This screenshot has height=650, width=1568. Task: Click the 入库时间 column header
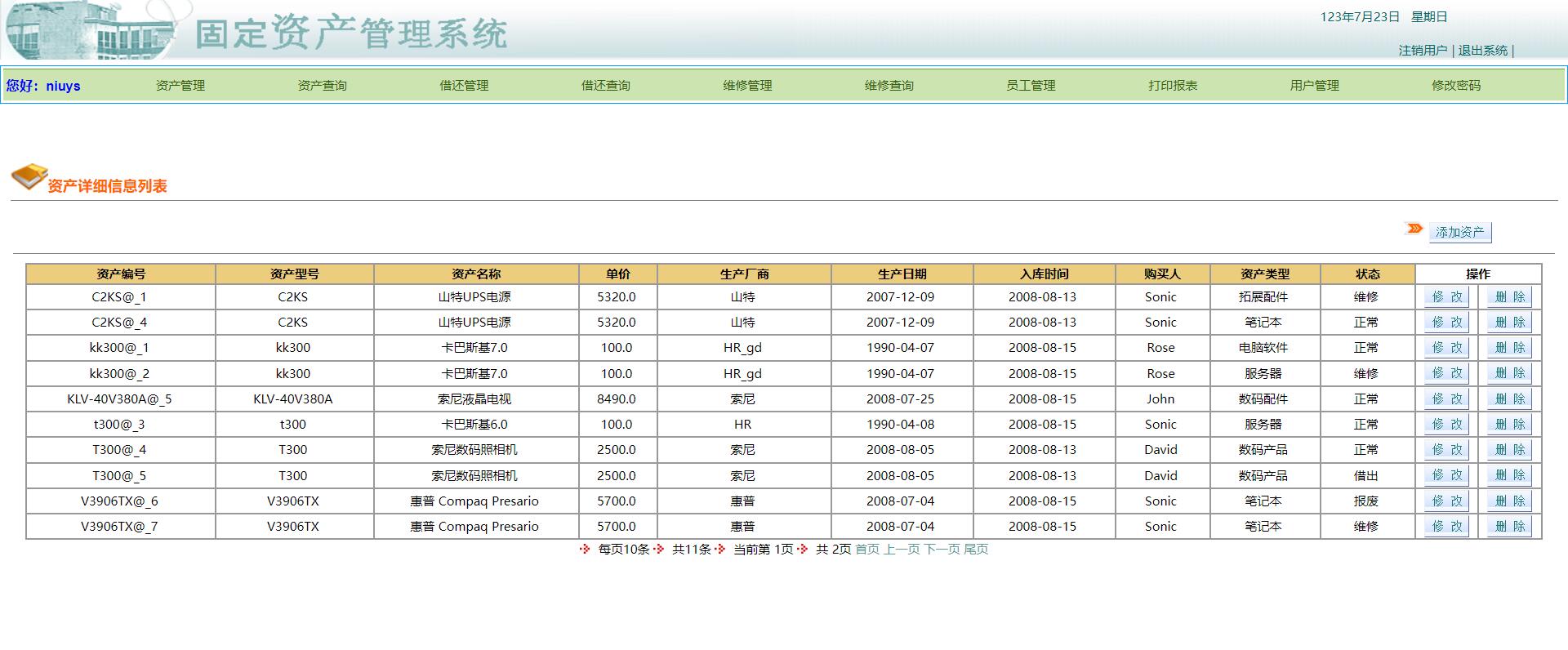click(1045, 274)
